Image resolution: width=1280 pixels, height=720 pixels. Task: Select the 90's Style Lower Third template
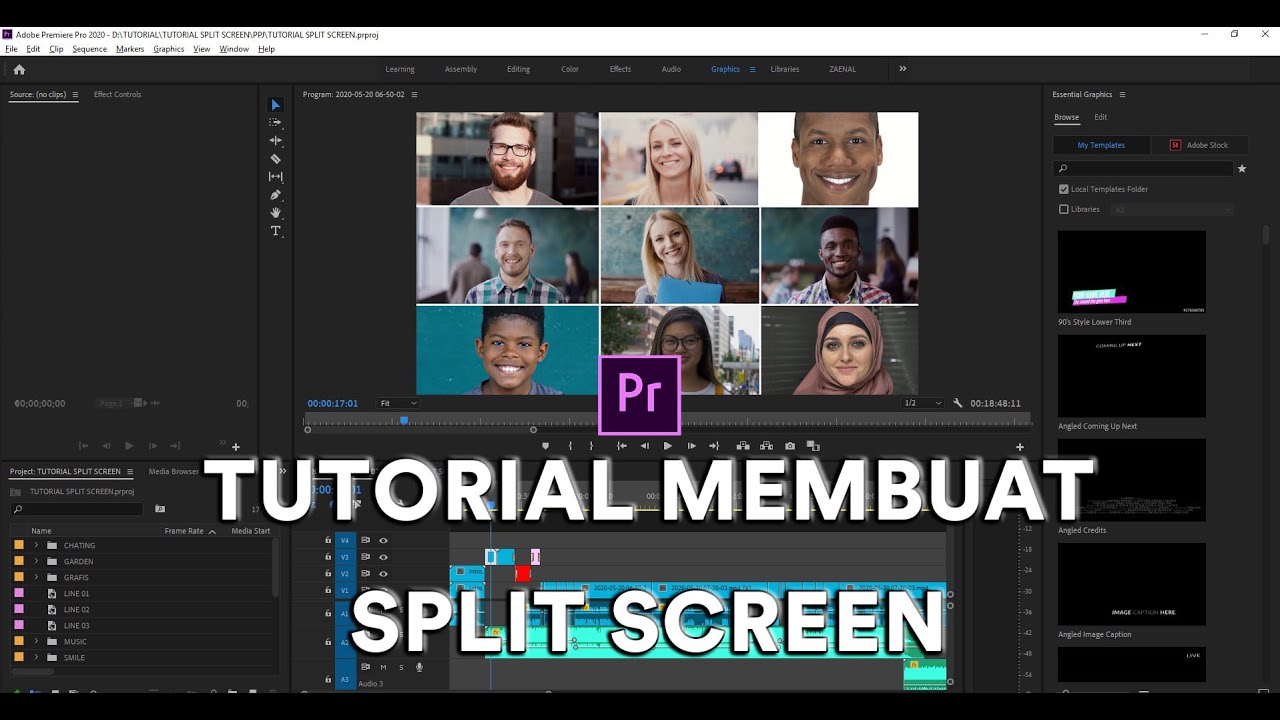[x=1132, y=272]
